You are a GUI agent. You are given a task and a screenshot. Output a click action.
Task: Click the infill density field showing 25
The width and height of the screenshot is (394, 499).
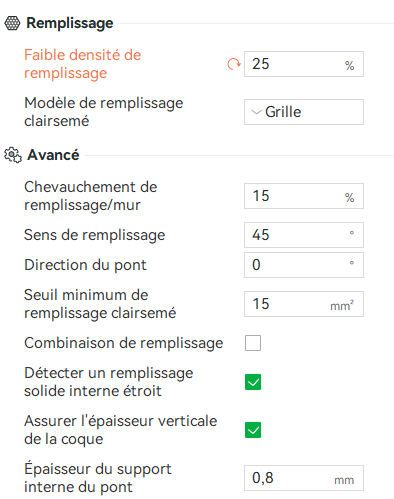(x=304, y=64)
